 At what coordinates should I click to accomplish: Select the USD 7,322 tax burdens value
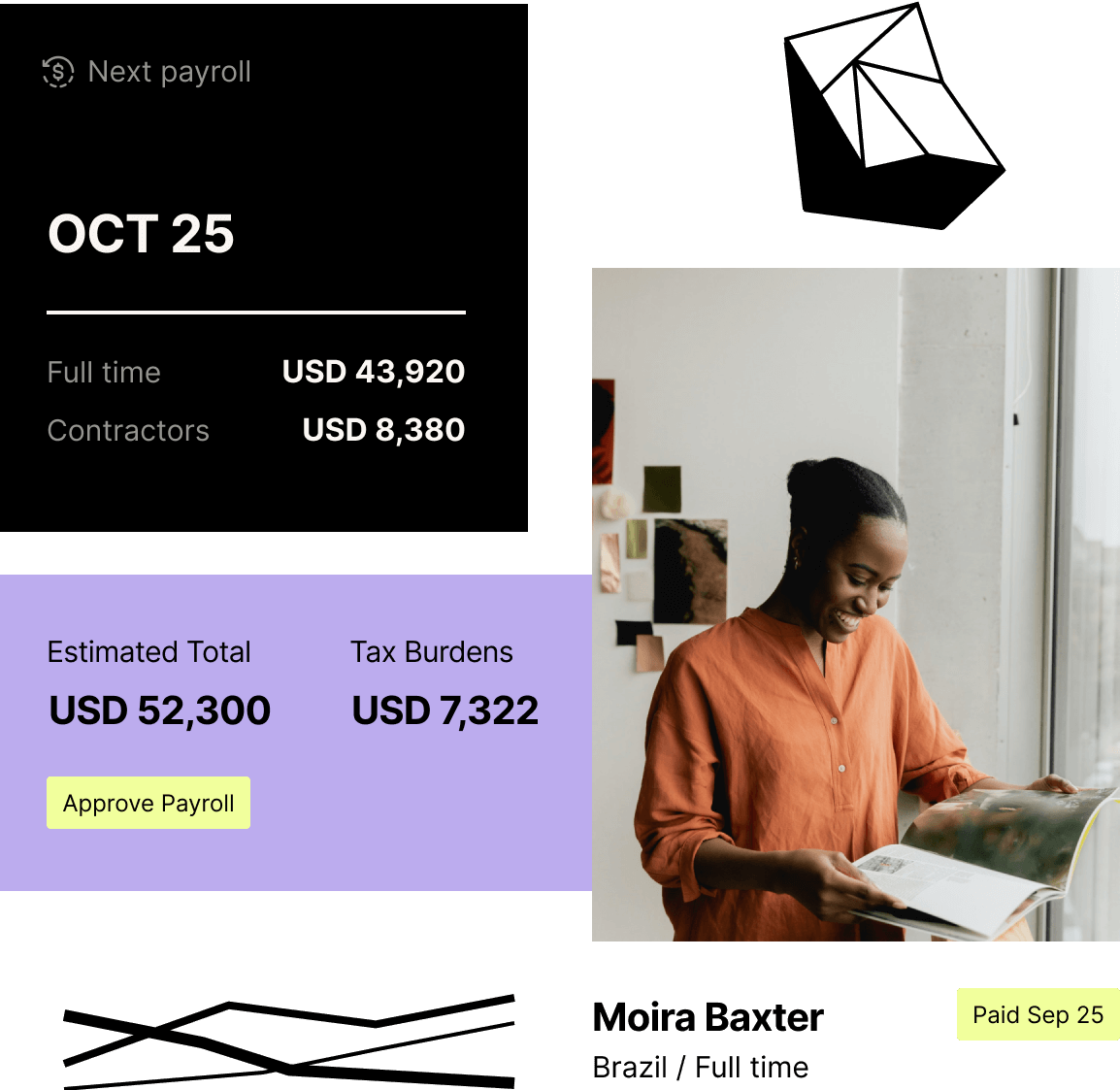(x=445, y=711)
